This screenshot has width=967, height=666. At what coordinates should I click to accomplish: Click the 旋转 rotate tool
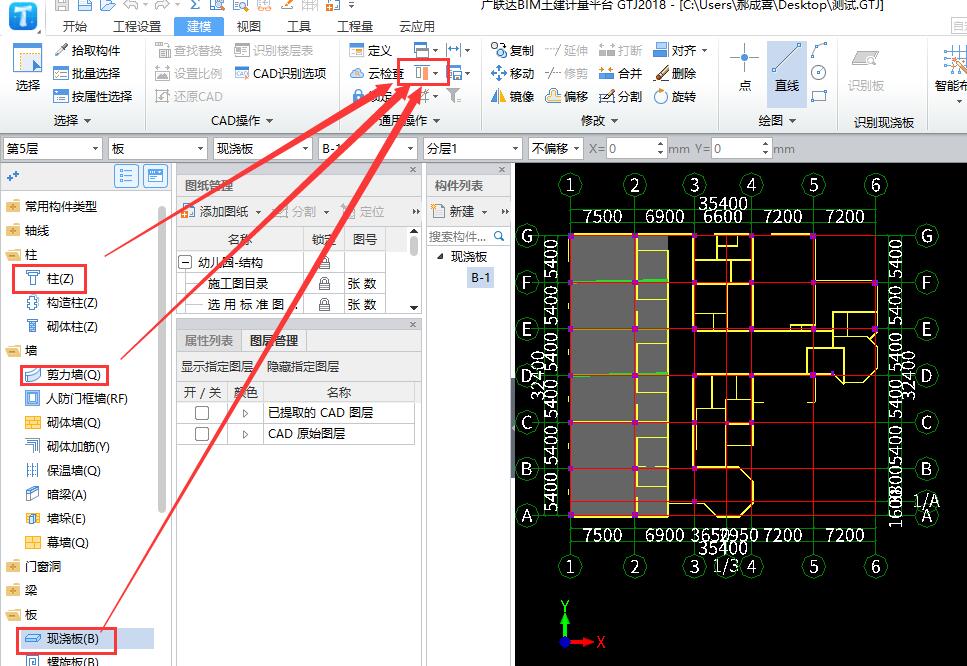(x=675, y=96)
